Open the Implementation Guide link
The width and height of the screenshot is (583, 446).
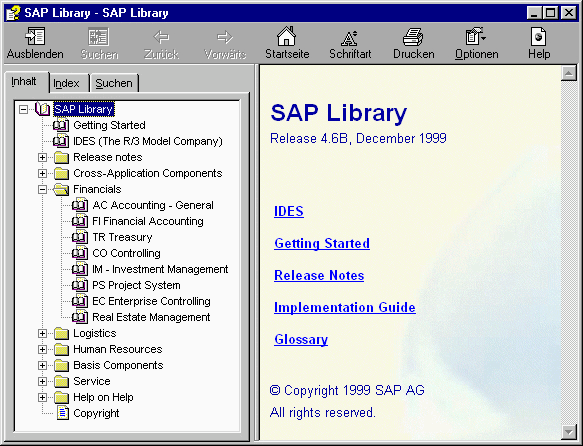tap(345, 307)
